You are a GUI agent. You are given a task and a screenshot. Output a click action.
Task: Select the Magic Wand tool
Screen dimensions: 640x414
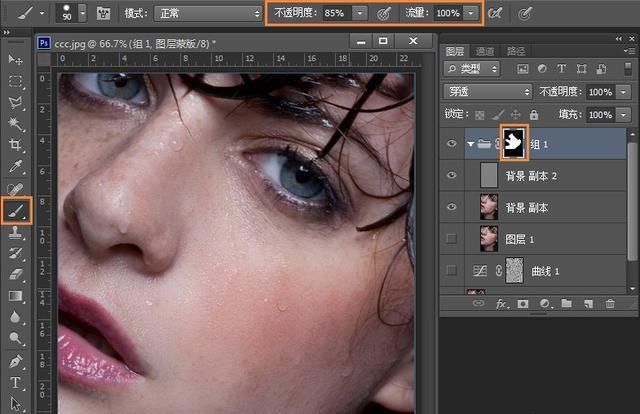tap(16, 124)
